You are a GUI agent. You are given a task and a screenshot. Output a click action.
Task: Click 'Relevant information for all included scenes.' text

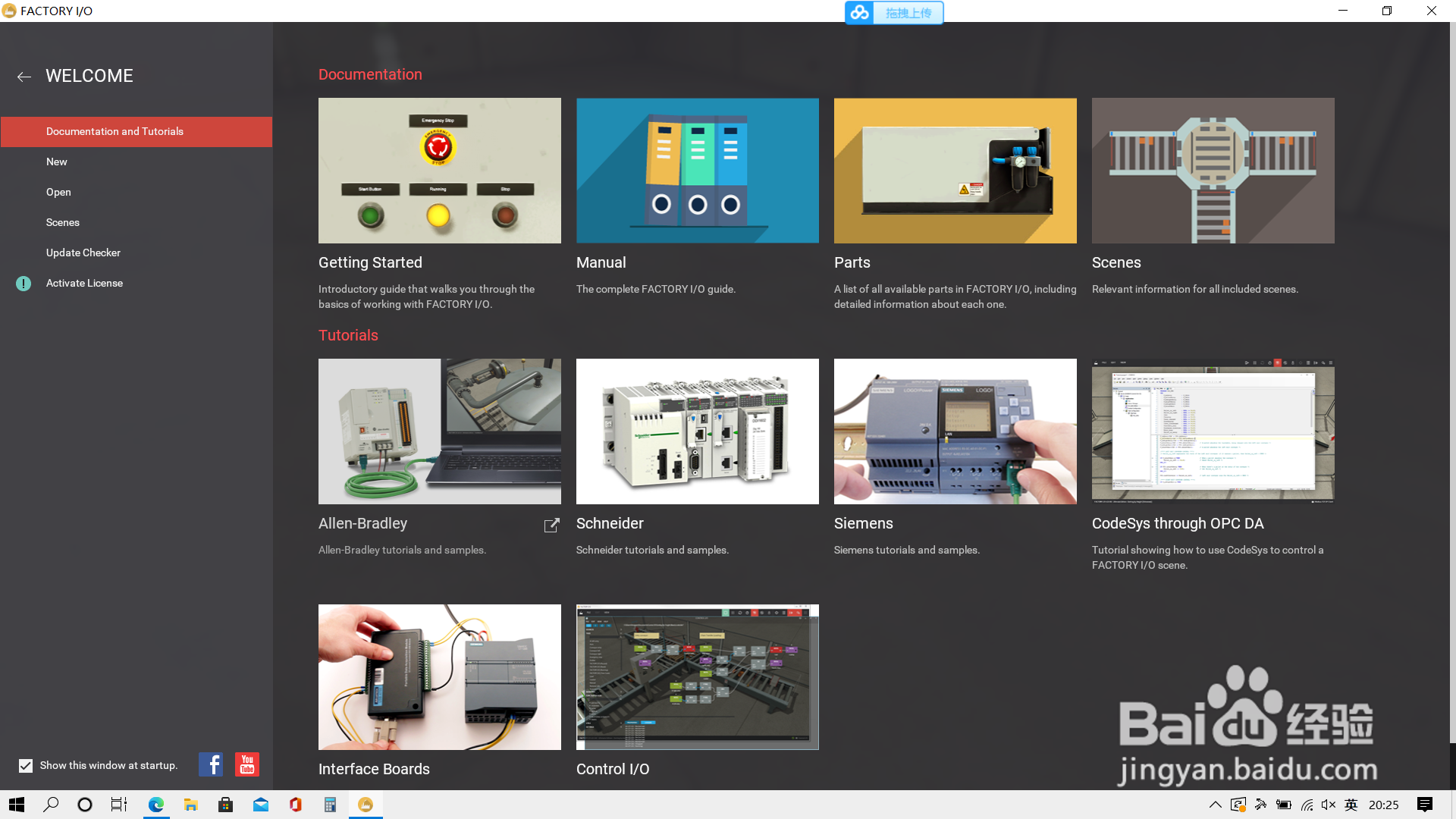[x=1195, y=290]
